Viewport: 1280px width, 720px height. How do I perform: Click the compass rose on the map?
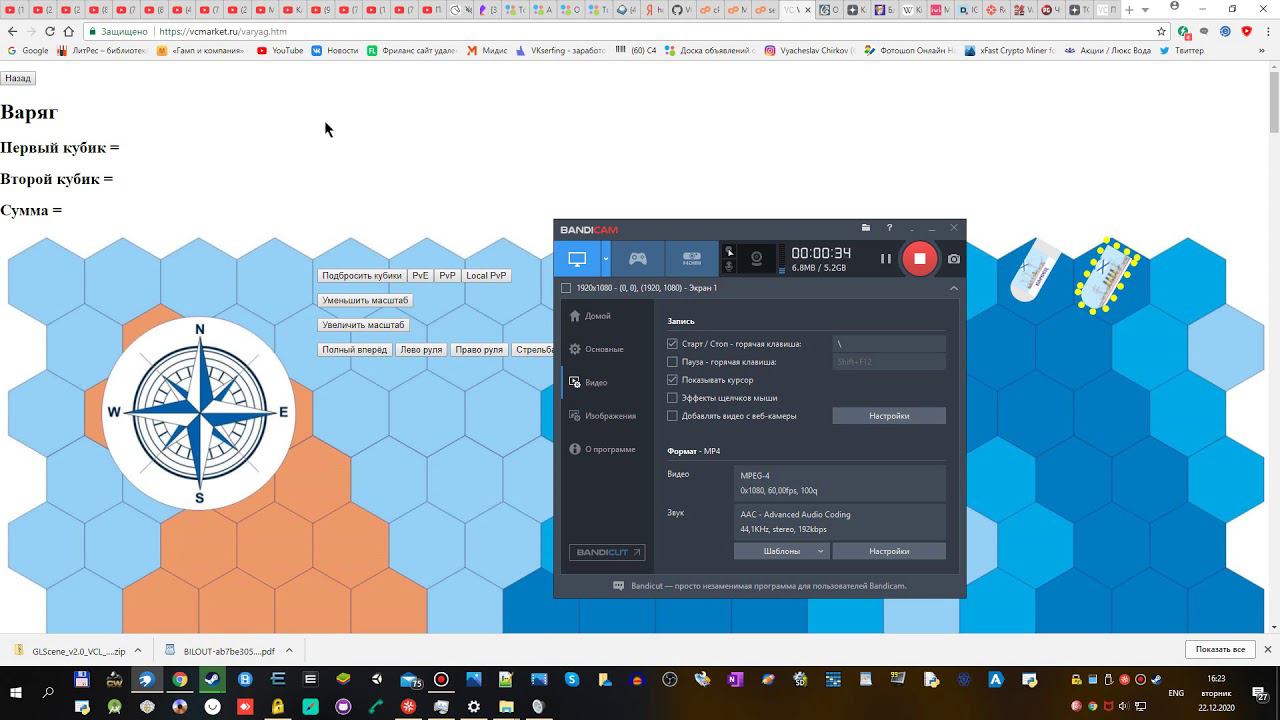(199, 412)
